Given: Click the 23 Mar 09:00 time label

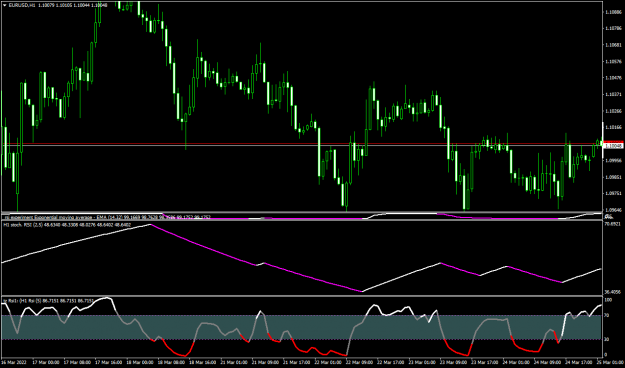Looking at the screenshot, I should (x=453, y=362).
